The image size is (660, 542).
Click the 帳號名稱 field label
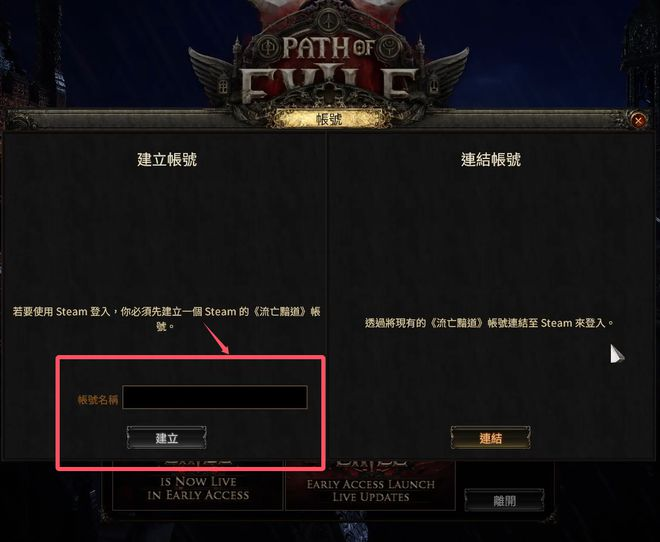tap(98, 399)
